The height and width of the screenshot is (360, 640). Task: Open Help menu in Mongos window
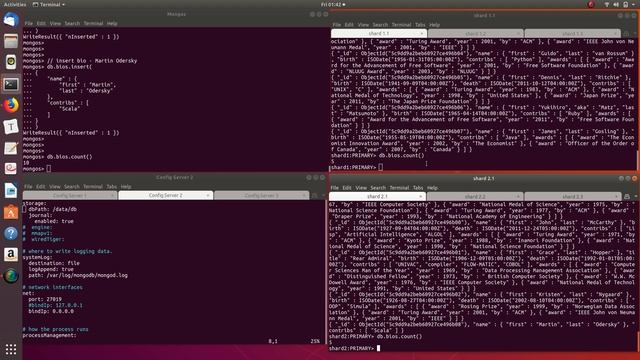tap(112, 24)
